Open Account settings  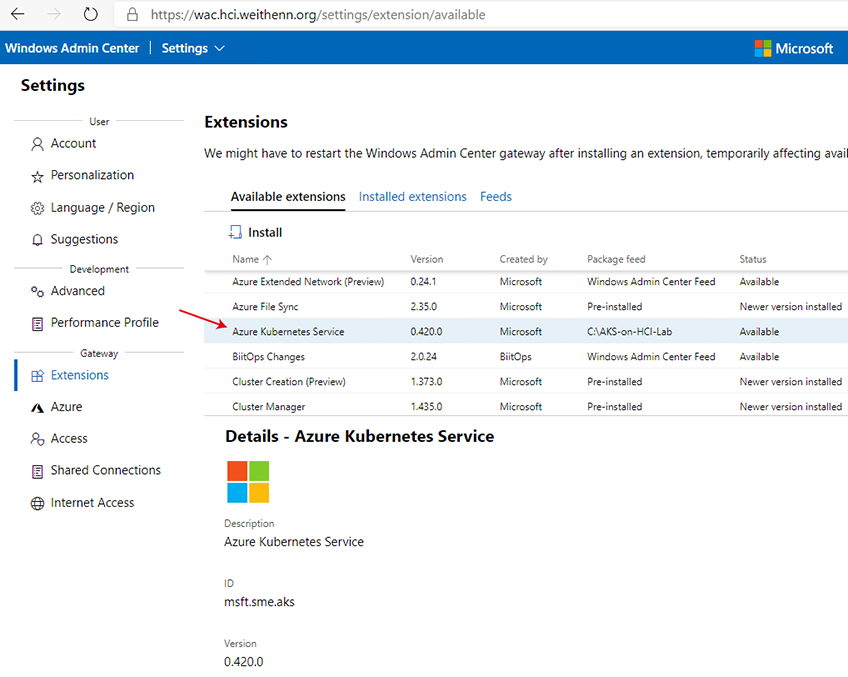tap(73, 143)
